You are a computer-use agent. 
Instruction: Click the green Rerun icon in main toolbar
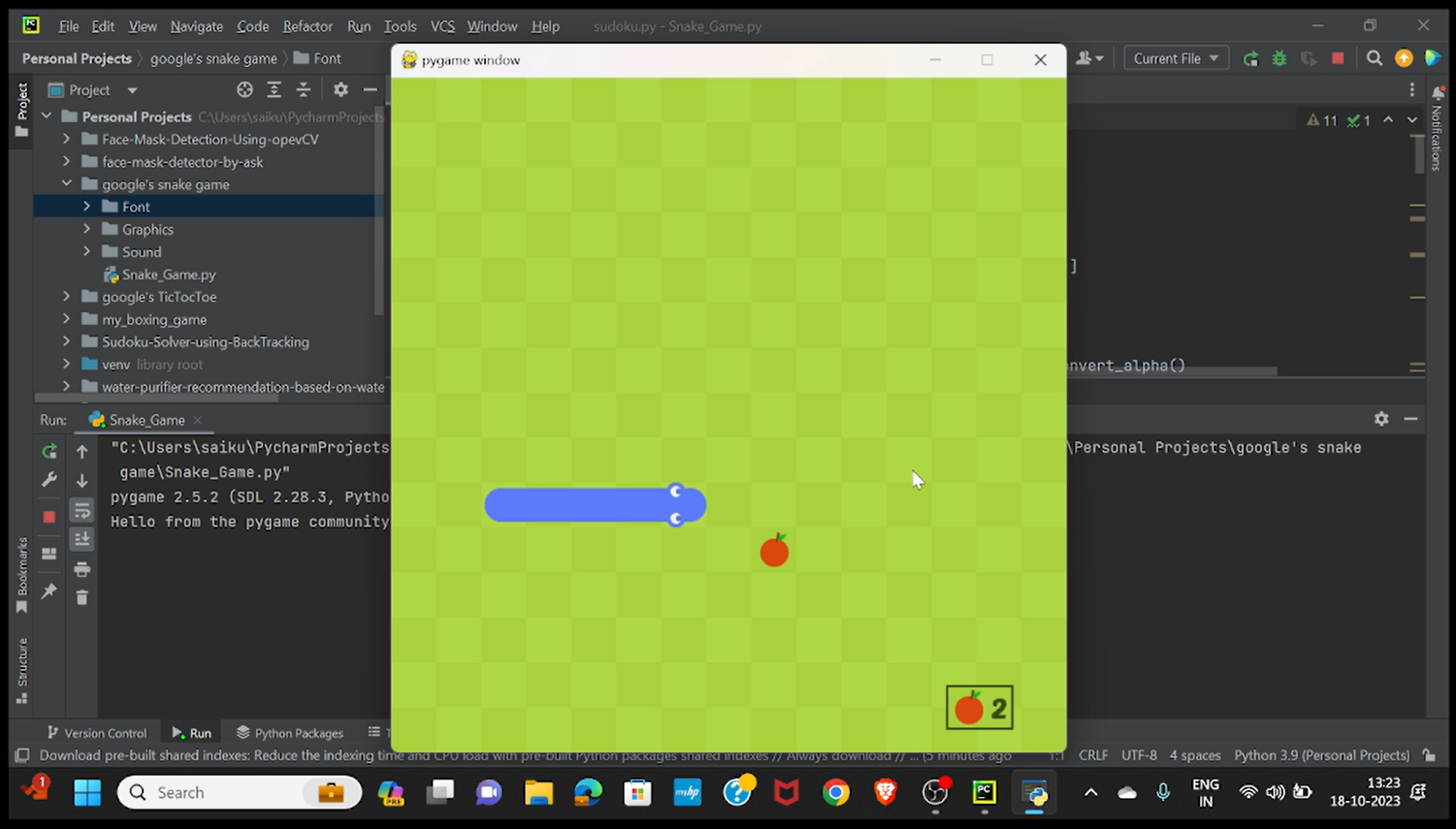(x=1250, y=59)
